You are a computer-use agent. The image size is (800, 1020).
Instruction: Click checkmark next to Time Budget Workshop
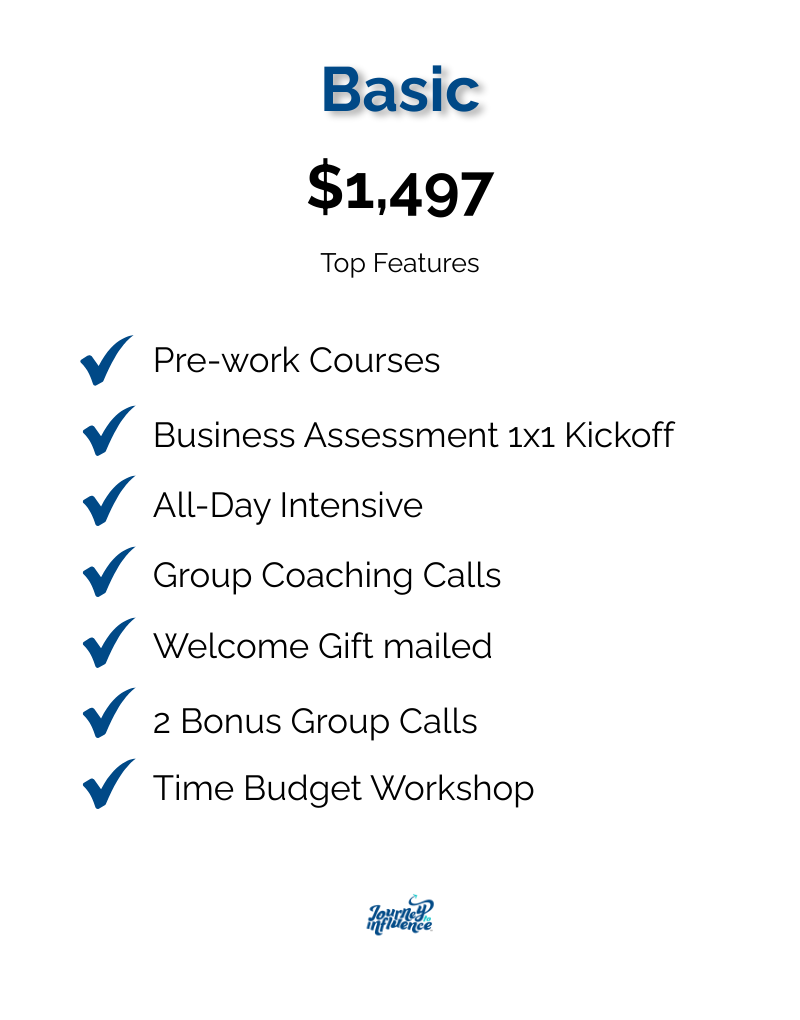[109, 784]
